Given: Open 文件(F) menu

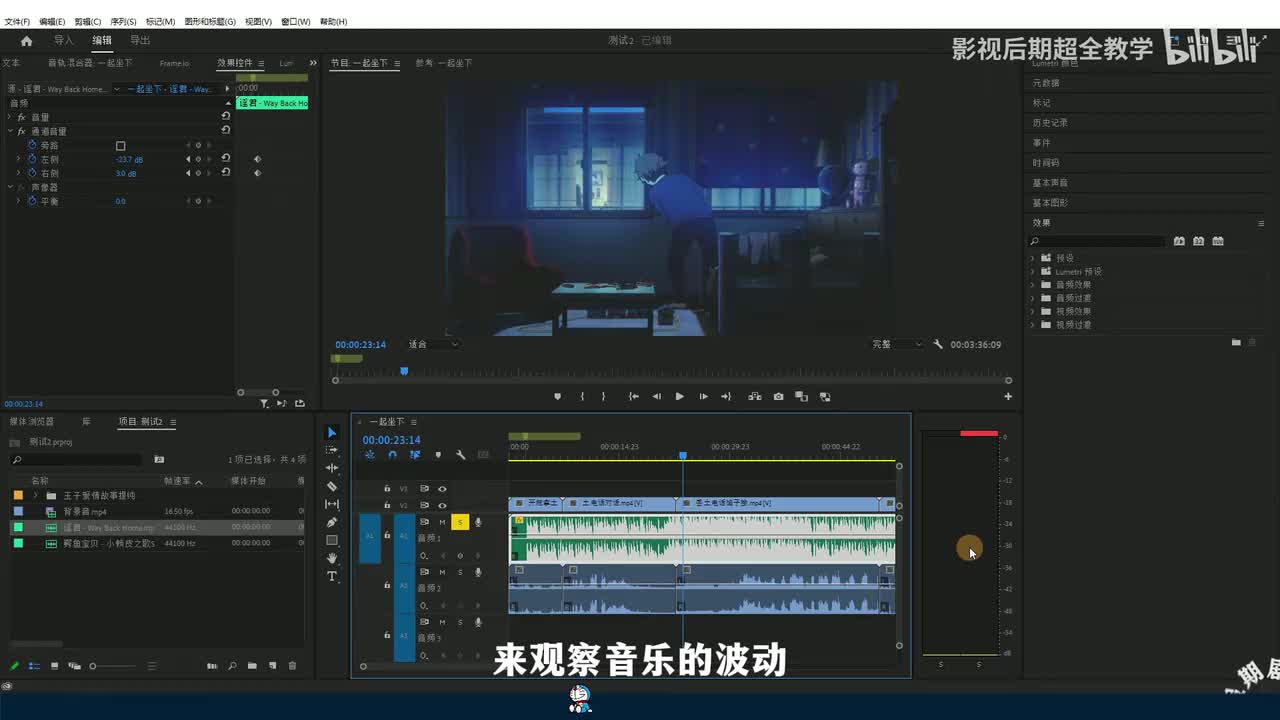Looking at the screenshot, I should pyautogui.click(x=17, y=21).
